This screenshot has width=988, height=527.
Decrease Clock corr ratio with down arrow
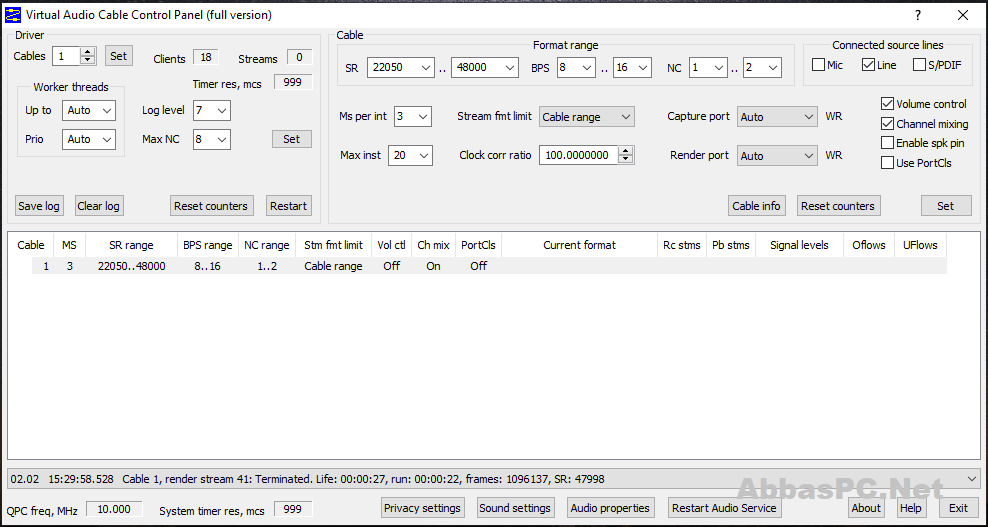[625, 159]
